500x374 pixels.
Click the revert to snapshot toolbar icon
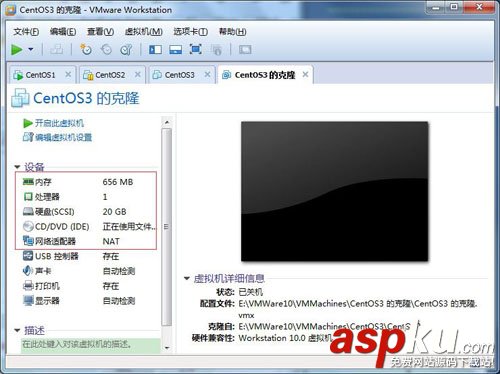(106, 50)
